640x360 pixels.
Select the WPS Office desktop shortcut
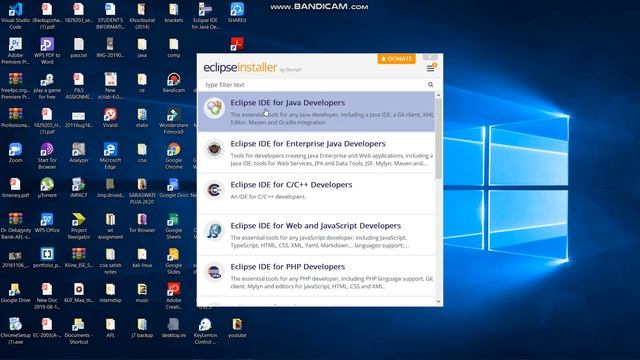coord(47,223)
